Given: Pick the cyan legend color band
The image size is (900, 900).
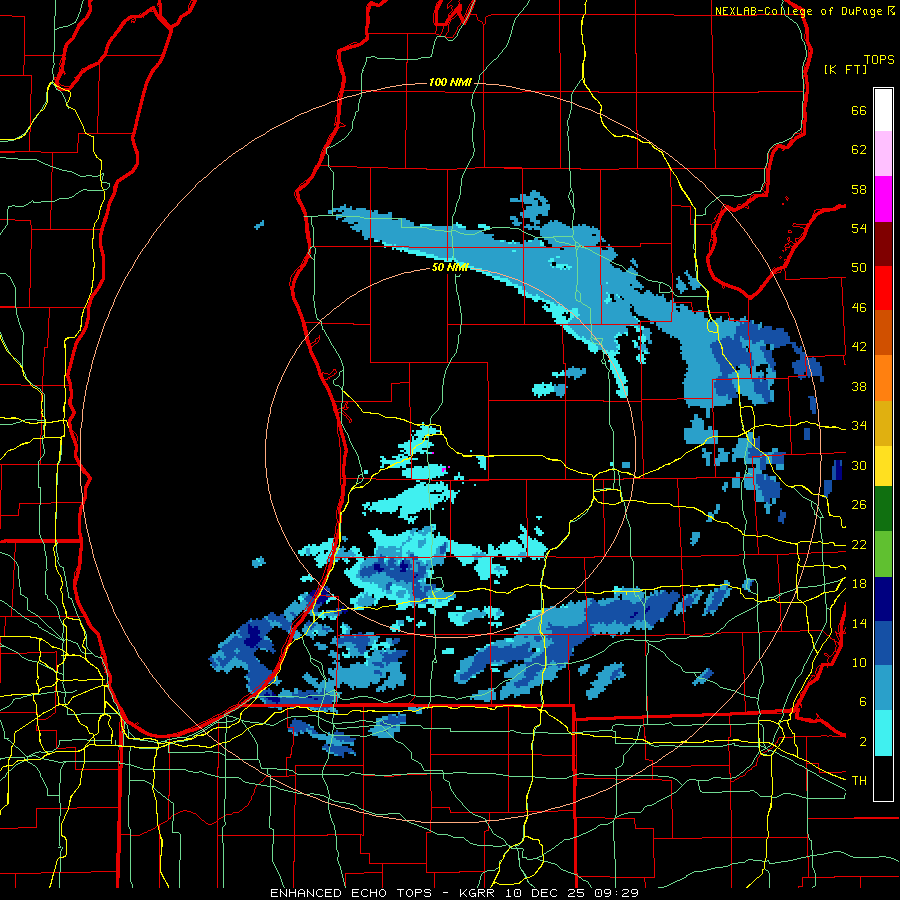Looking at the screenshot, I should (x=883, y=733).
